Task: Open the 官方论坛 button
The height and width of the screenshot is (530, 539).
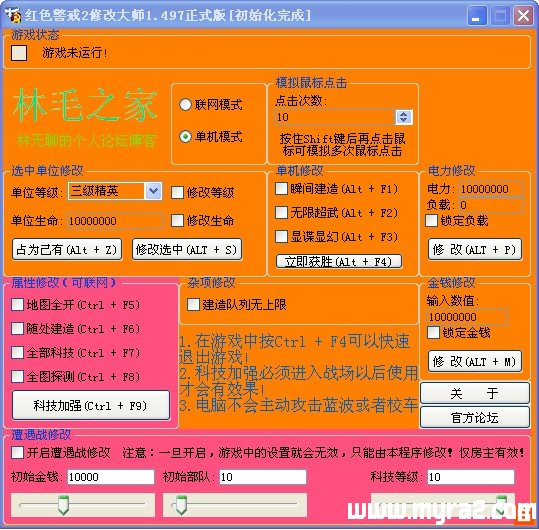Action: 475,417
